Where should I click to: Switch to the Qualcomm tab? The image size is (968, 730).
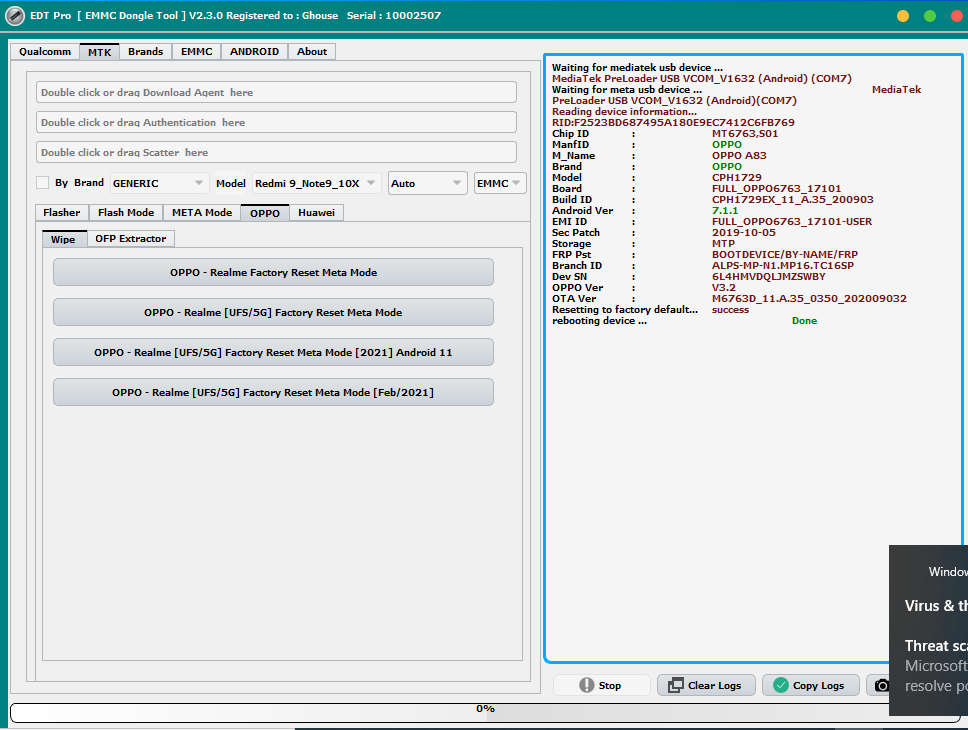[x=45, y=52]
